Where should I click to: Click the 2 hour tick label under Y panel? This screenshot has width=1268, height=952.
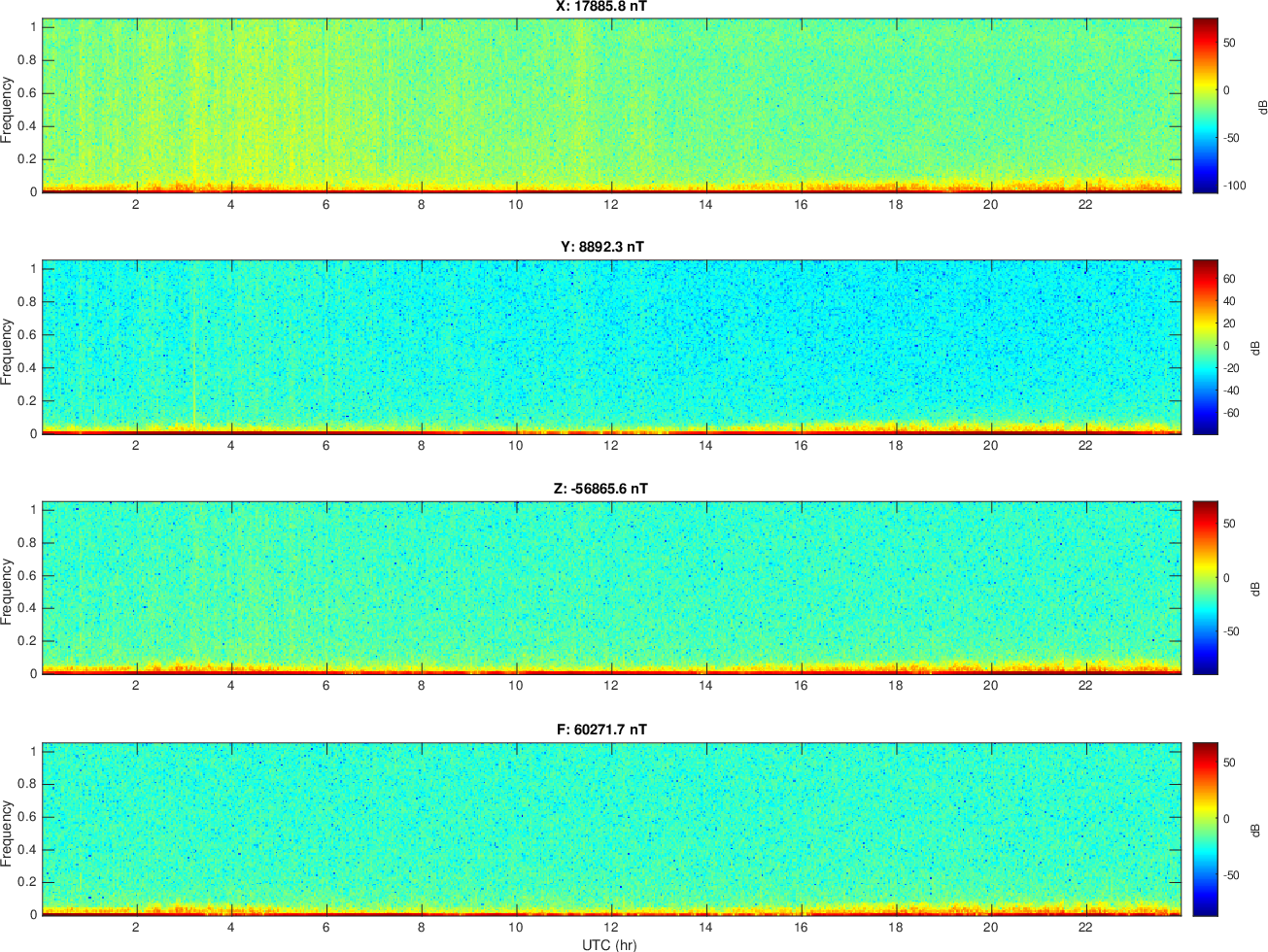(136, 446)
